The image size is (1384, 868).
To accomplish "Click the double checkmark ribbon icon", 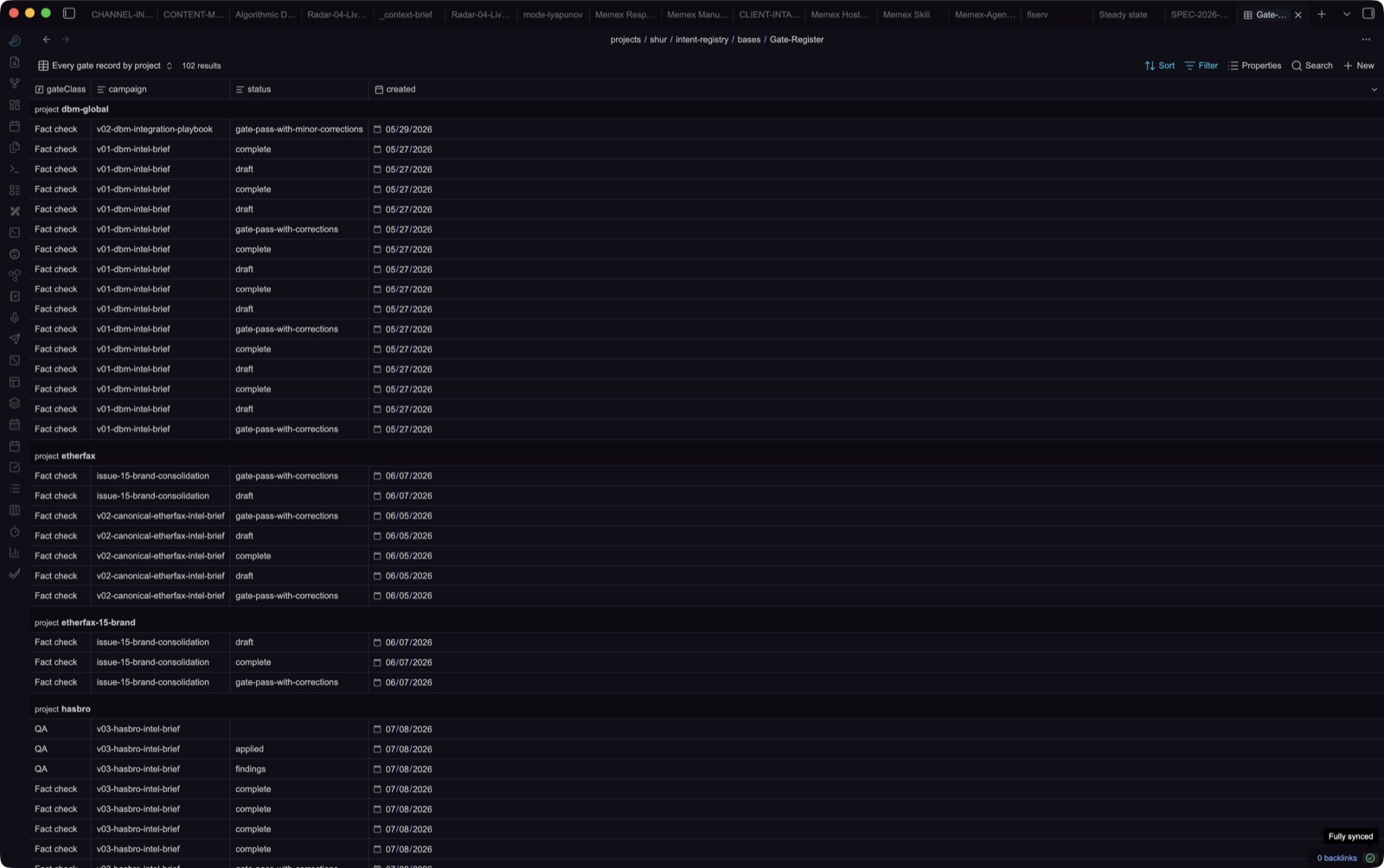I will [x=15, y=574].
